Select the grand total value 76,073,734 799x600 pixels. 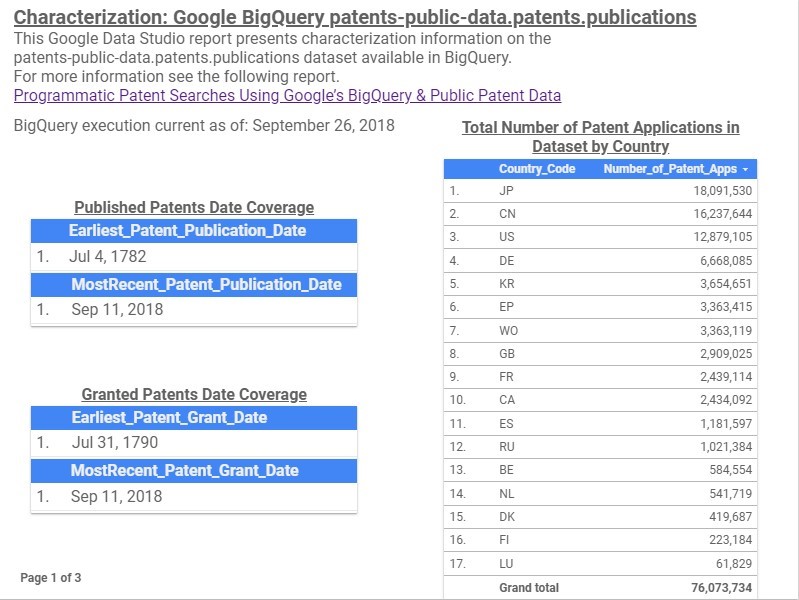point(722,587)
